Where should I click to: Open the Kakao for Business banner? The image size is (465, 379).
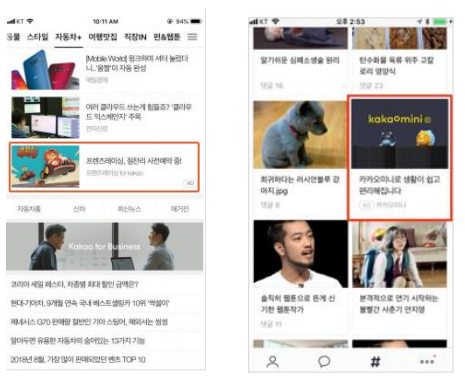pos(104,246)
